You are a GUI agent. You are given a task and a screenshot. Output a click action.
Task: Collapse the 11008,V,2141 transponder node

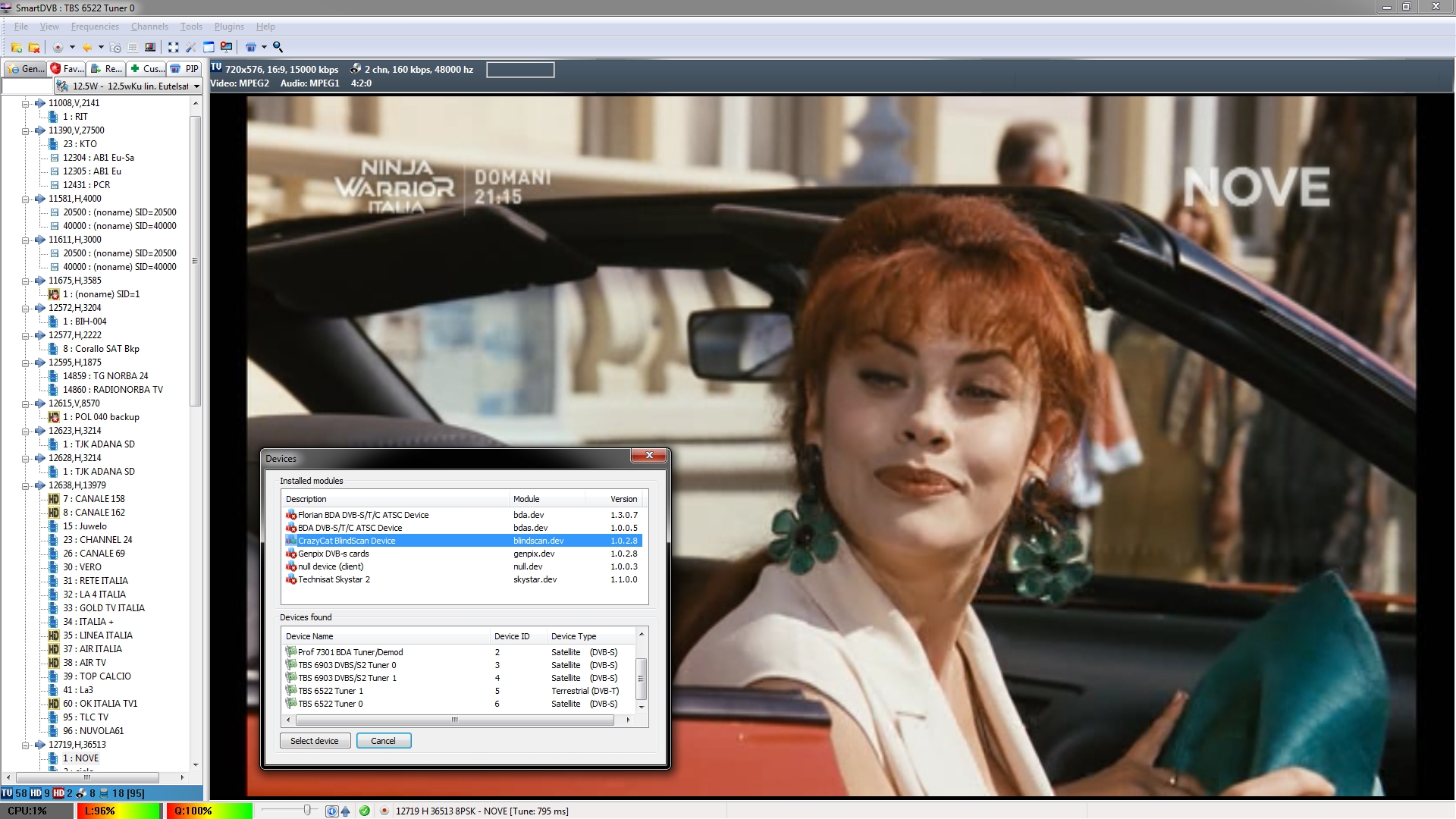pos(25,103)
